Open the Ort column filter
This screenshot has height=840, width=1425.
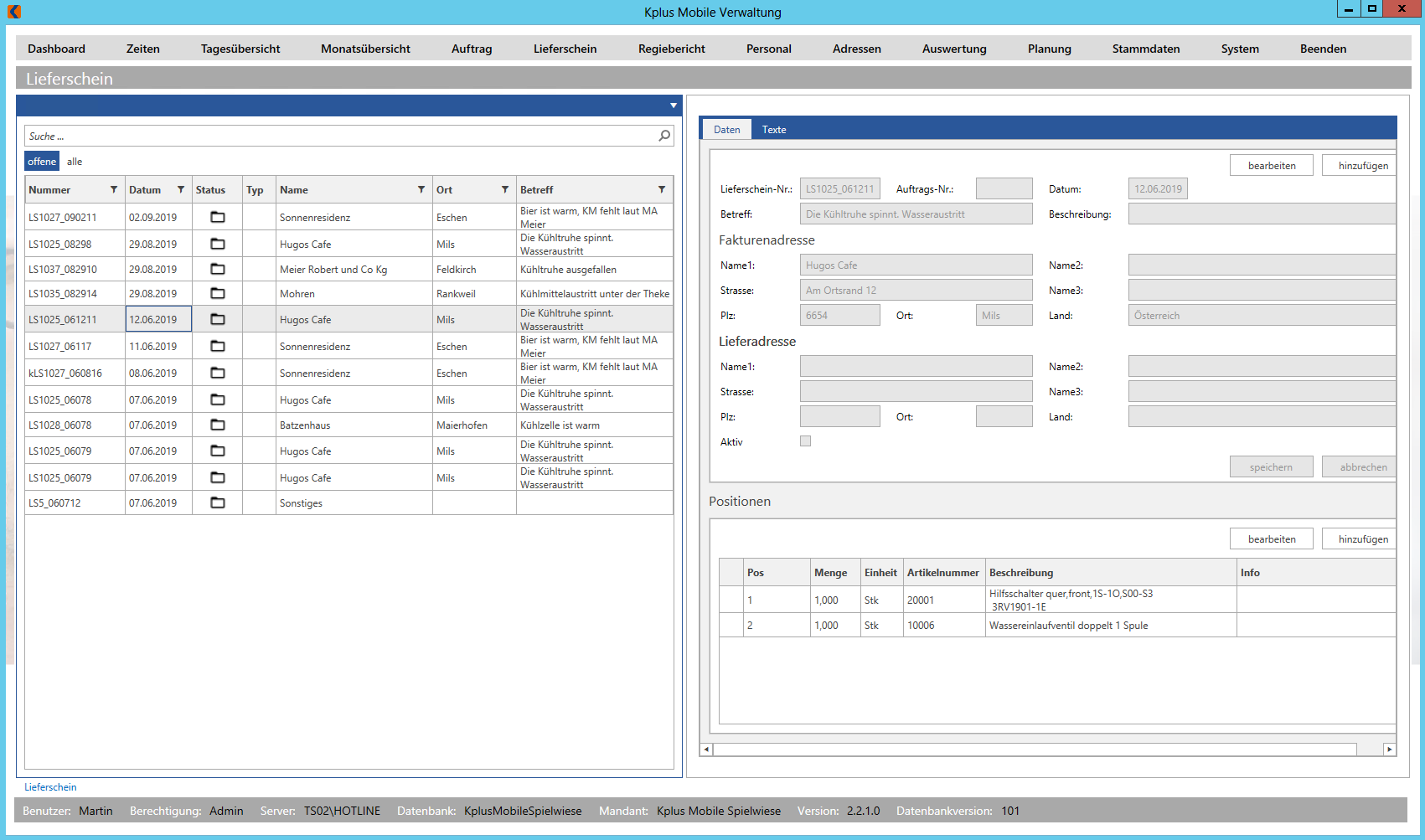pyautogui.click(x=505, y=189)
